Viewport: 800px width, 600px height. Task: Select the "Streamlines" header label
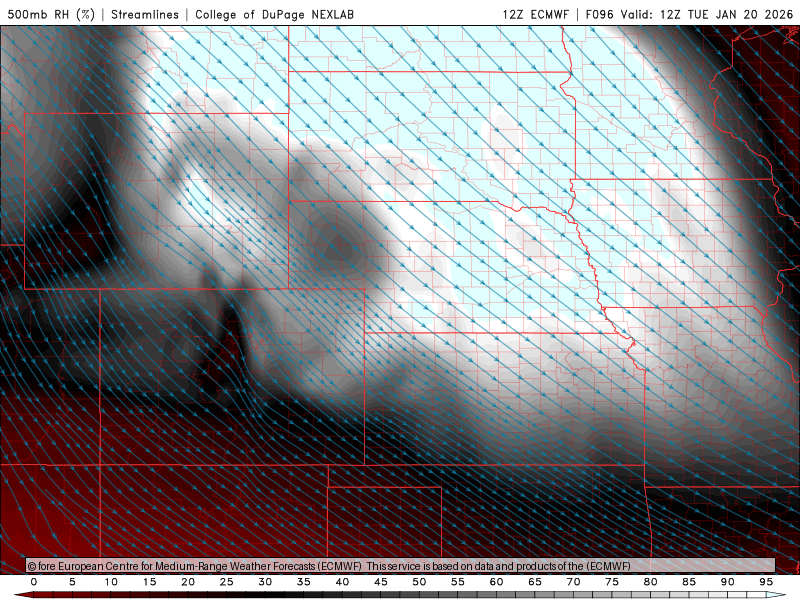point(145,14)
